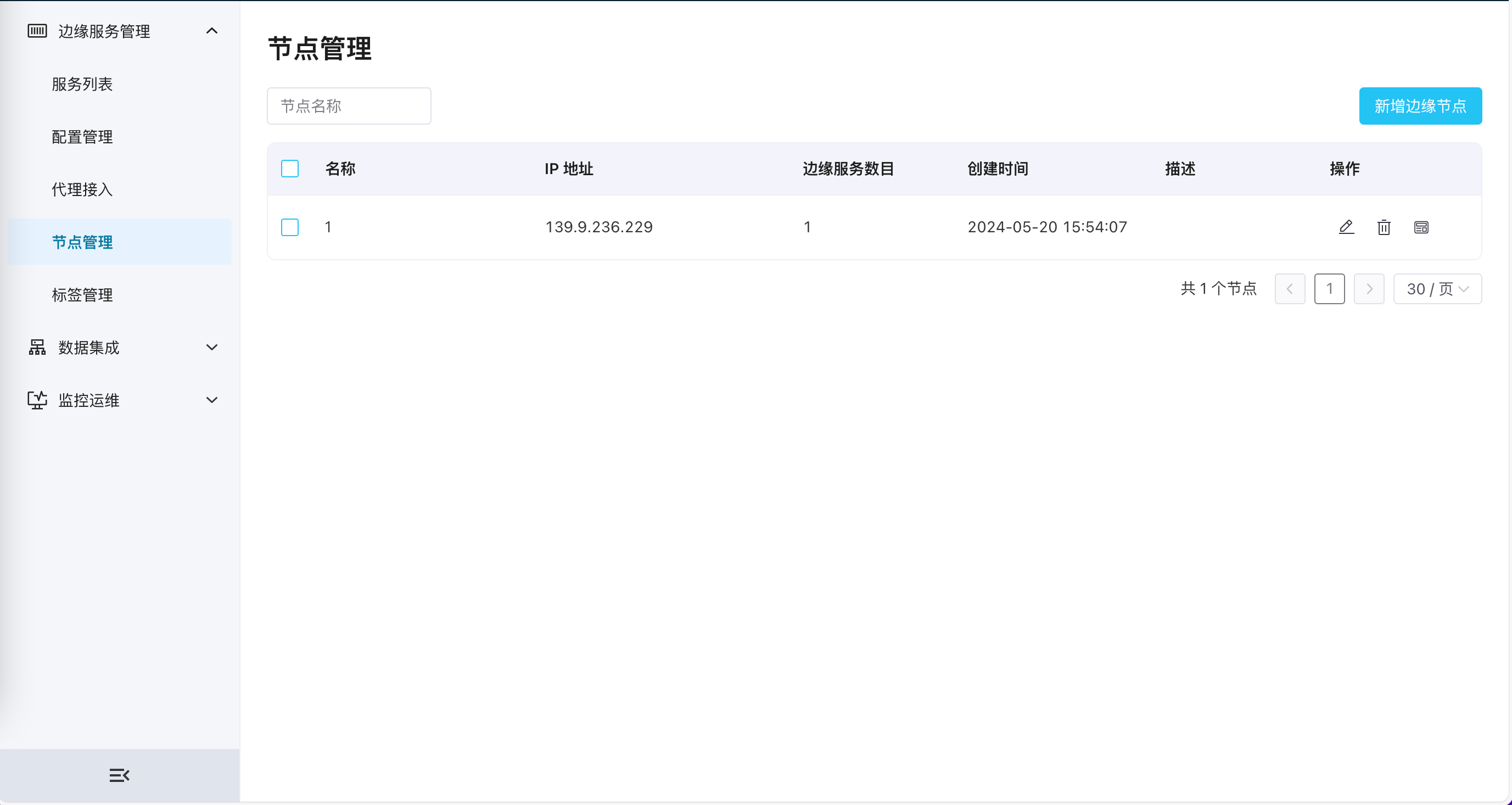The image size is (1512, 805).
Task: Toggle selection of the node named 1
Action: [289, 227]
